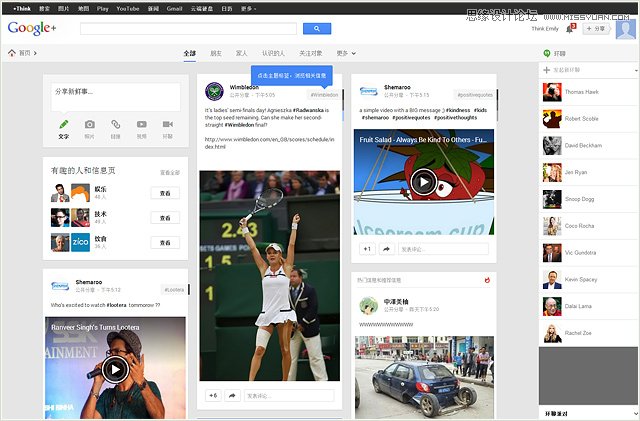The width and height of the screenshot is (640, 421).
Task: Expand the menu arrow beside new hangout
Action: click(x=636, y=70)
